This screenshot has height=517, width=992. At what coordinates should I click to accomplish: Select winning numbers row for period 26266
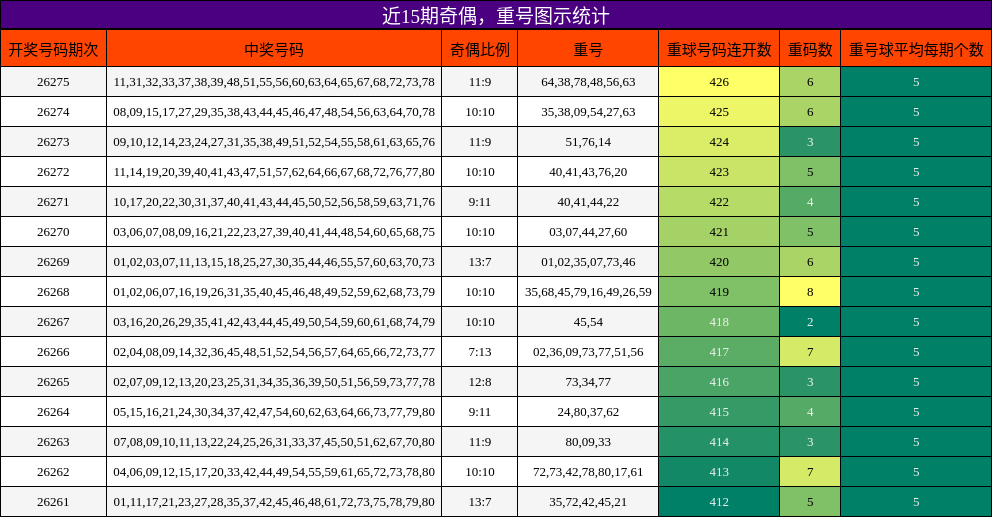[274, 352]
